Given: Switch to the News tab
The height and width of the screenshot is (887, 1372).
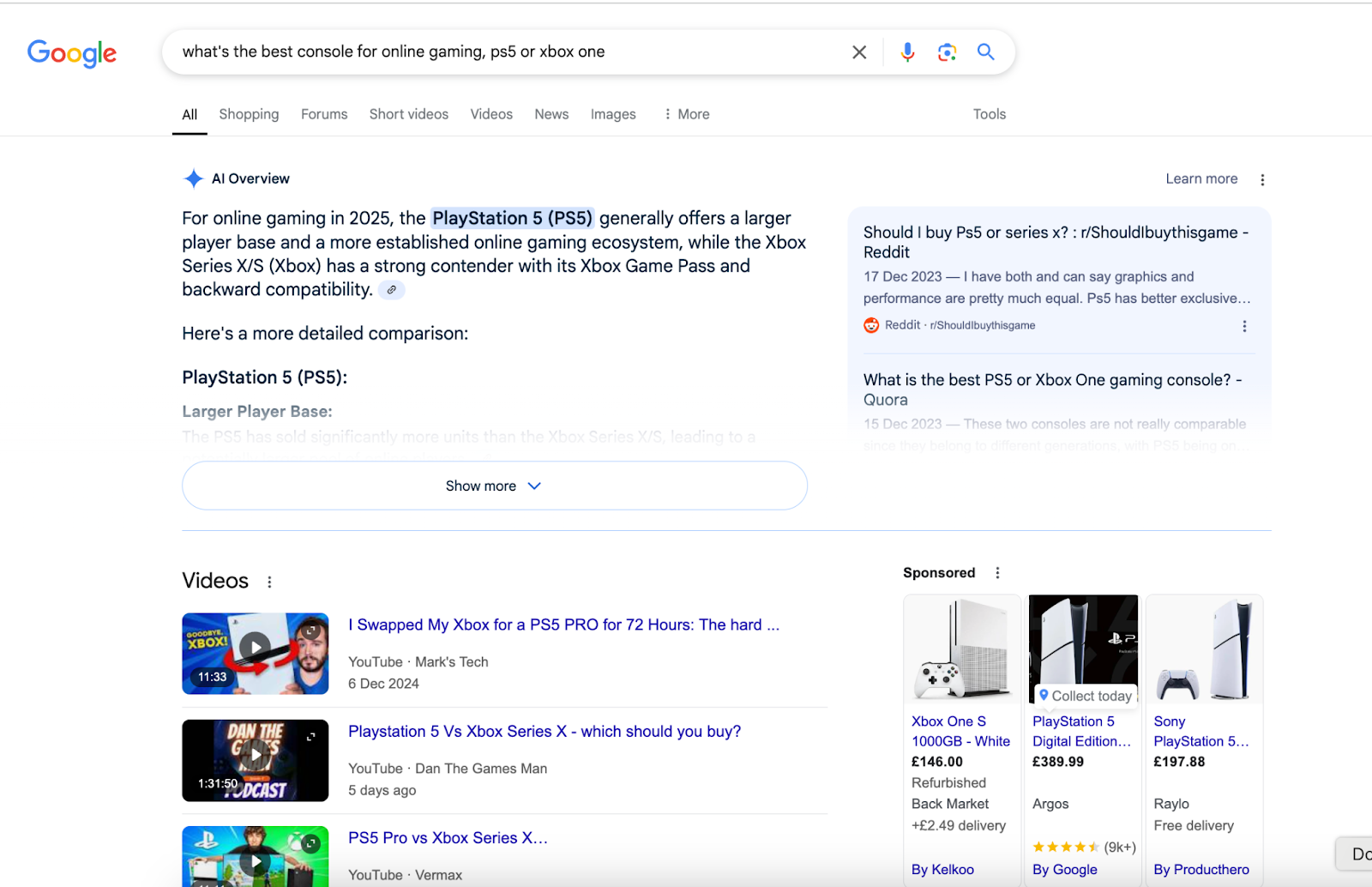Looking at the screenshot, I should (x=551, y=114).
